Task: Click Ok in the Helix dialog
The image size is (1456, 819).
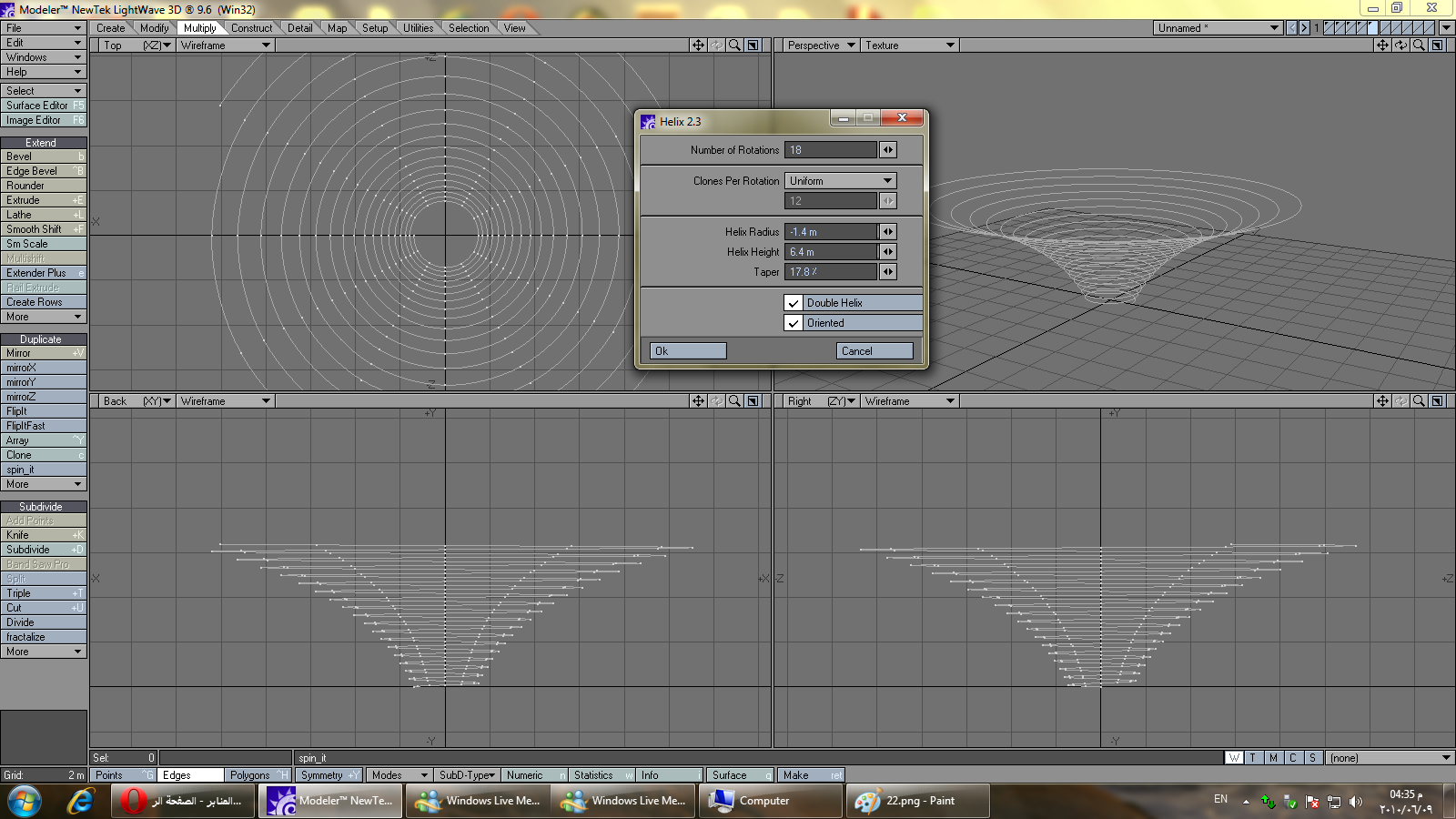Action: [688, 350]
